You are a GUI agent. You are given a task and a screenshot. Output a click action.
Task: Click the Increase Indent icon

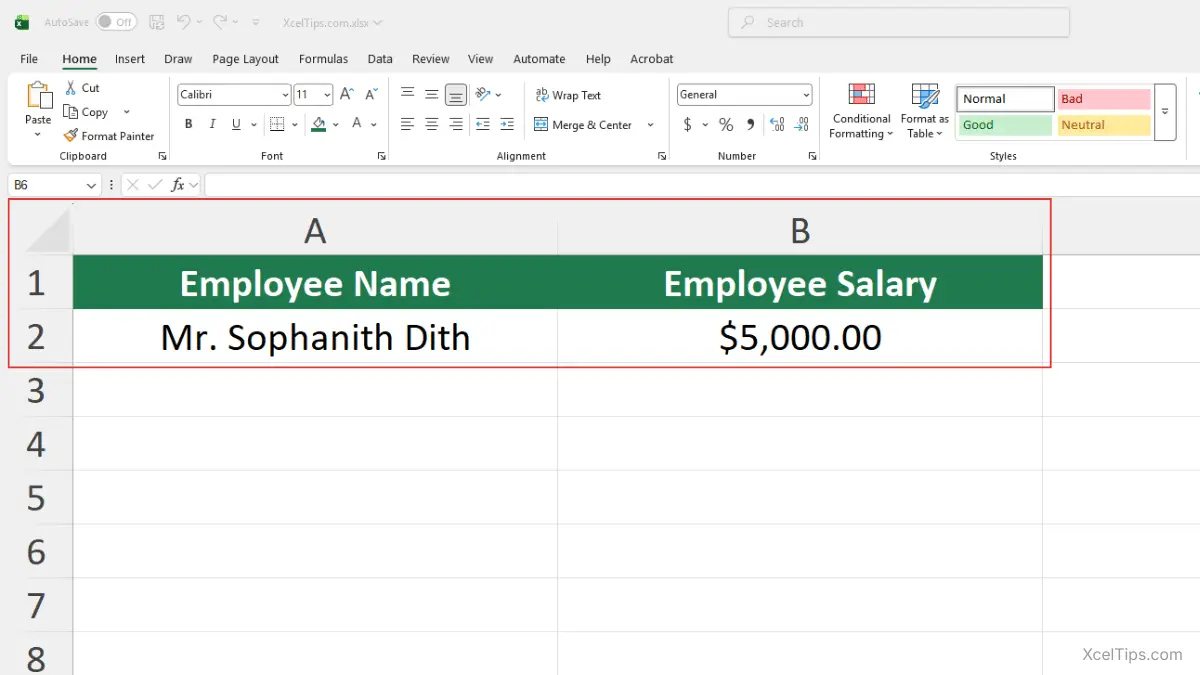coord(507,125)
